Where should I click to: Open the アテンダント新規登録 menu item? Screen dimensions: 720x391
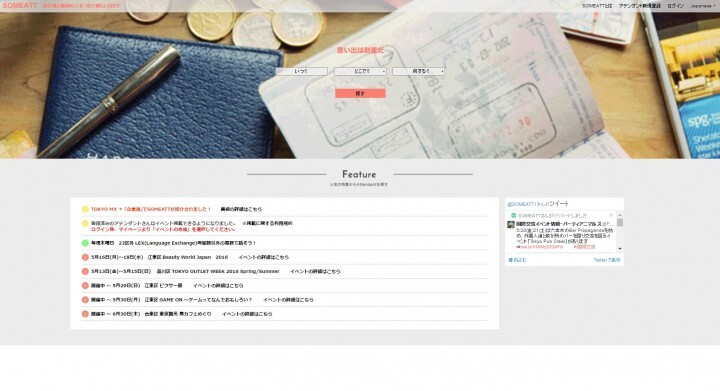tap(640, 6)
